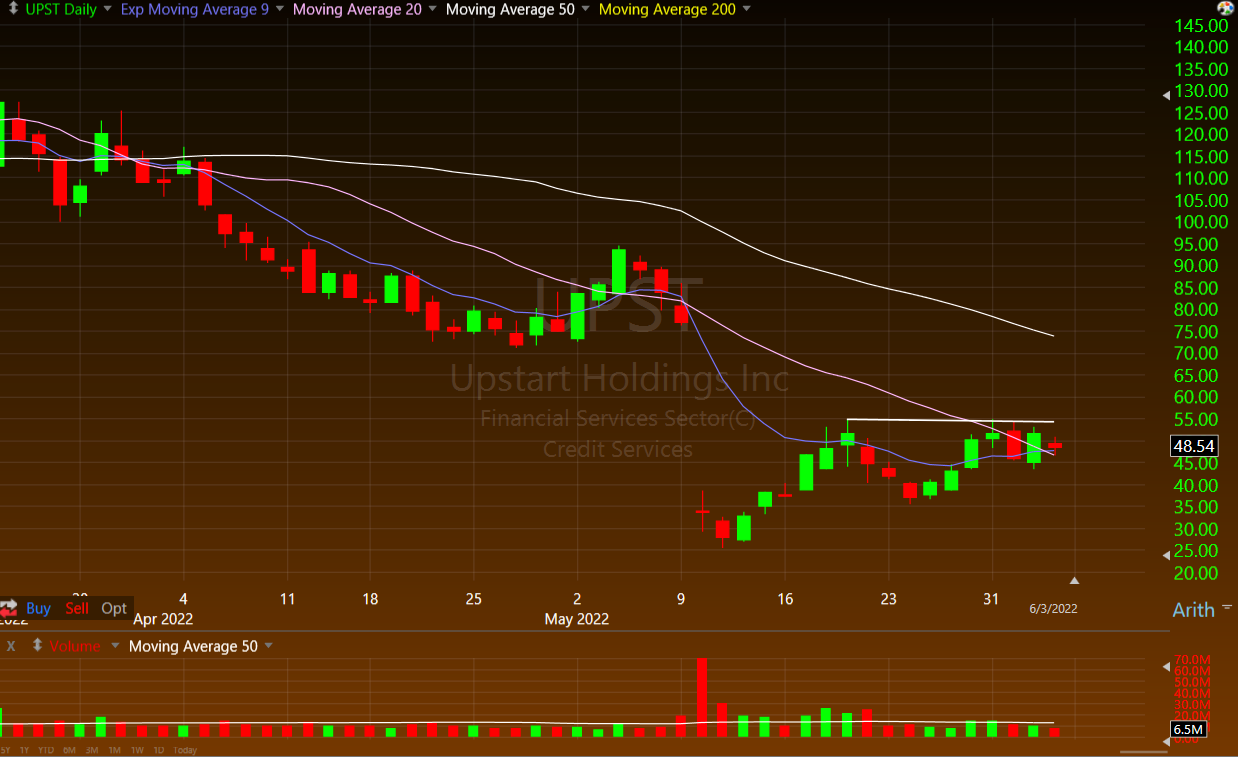This screenshot has height=757, width=1238.
Task: Click the upper price scale arrow marker
Action: click(1166, 96)
